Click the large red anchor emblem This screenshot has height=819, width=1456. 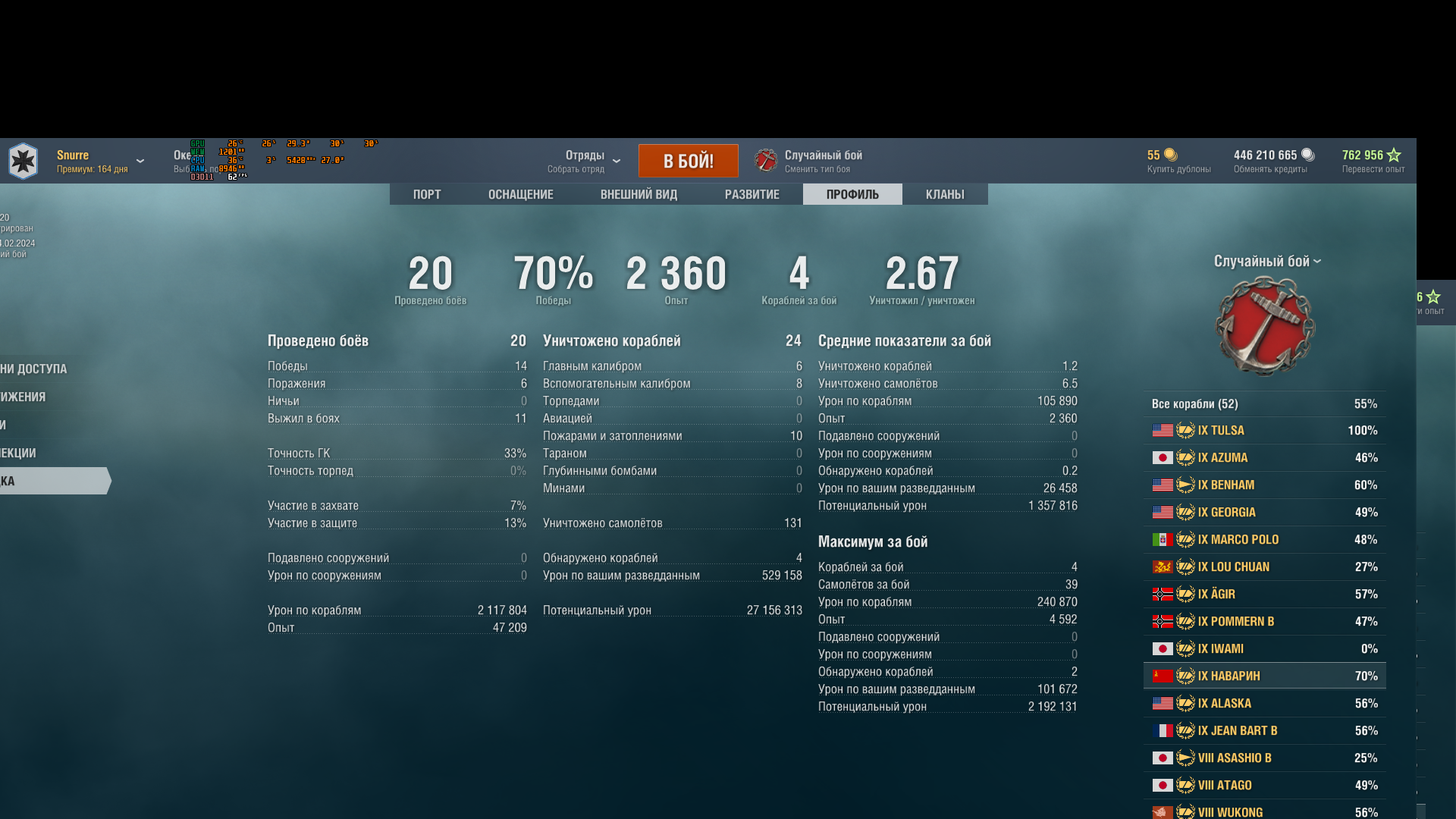pyautogui.click(x=1265, y=326)
